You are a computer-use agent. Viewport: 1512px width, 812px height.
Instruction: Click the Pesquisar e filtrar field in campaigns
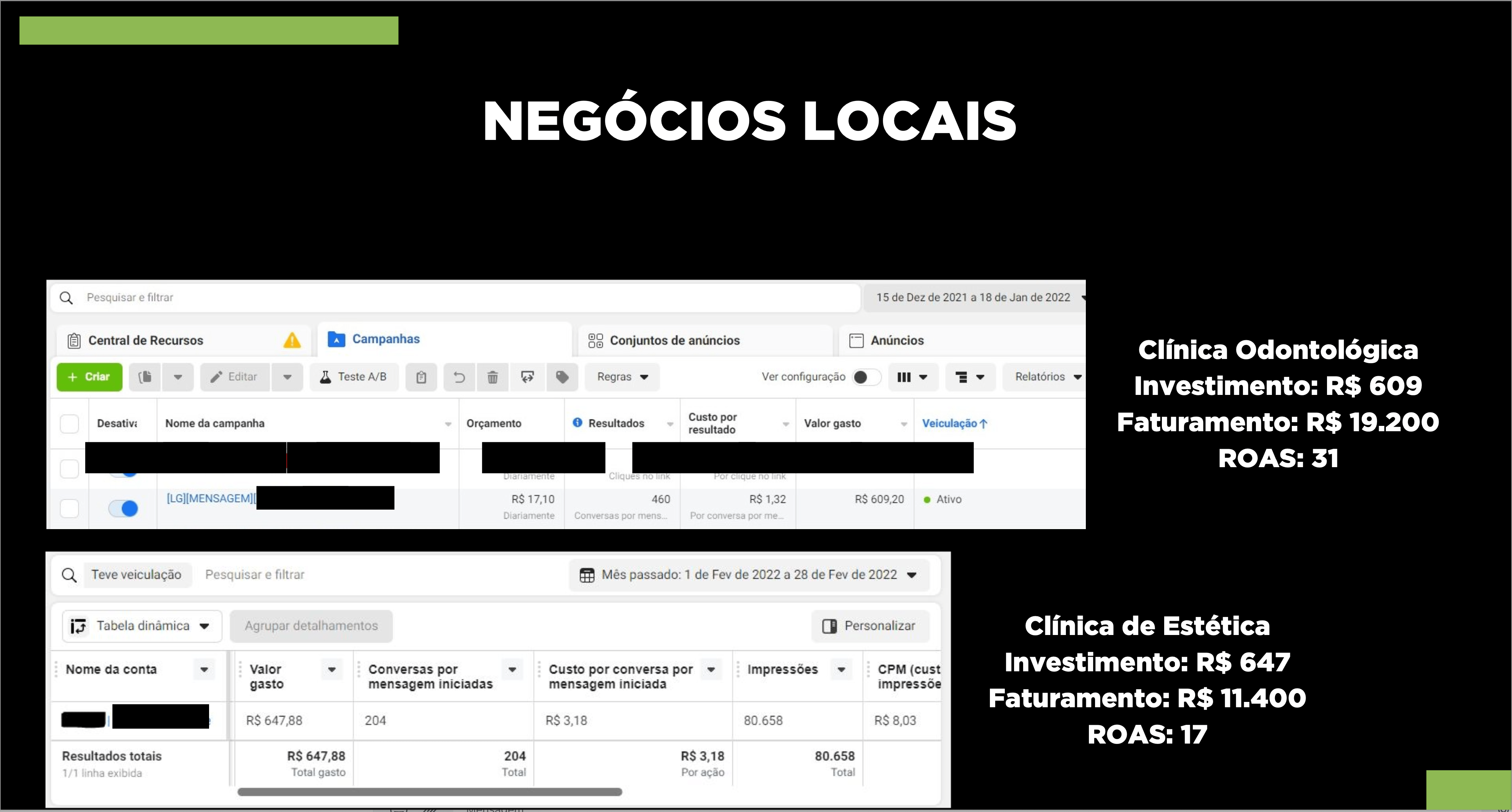[x=455, y=298]
